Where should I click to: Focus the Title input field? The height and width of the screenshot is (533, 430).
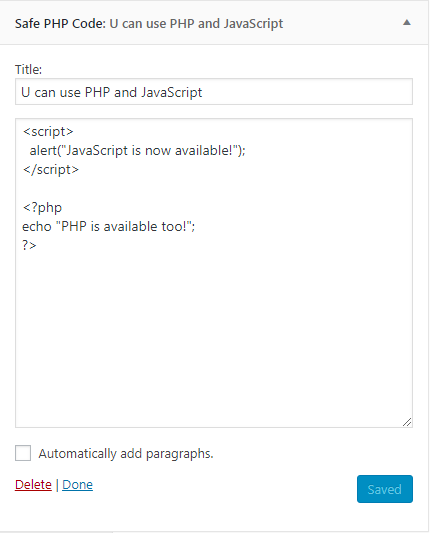point(214,92)
